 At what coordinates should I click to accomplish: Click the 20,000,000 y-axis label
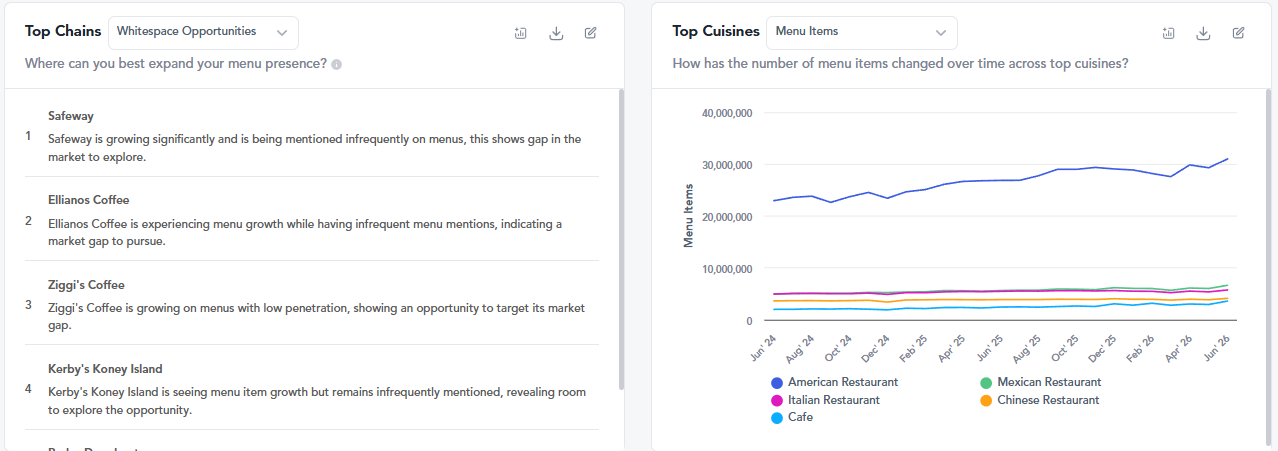click(727, 217)
